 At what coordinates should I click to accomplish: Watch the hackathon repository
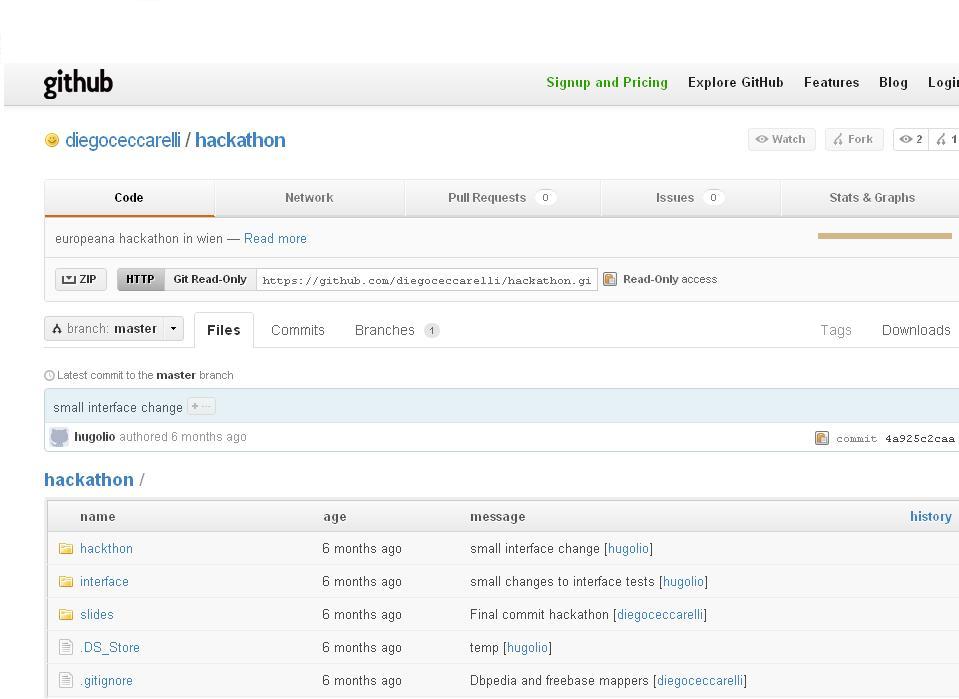point(781,139)
